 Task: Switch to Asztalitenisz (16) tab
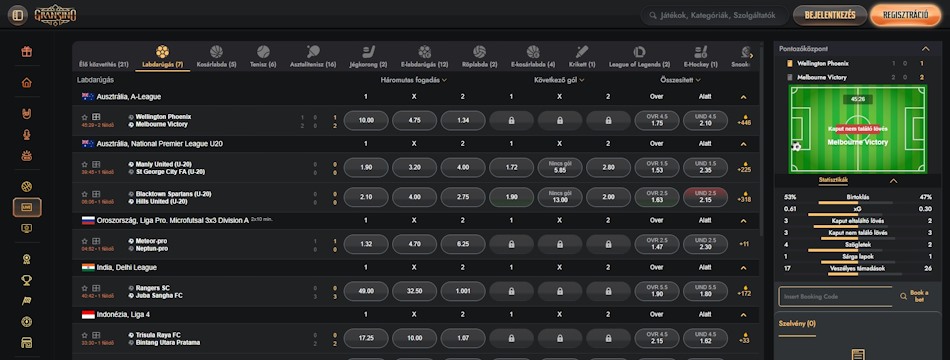tap(313, 56)
